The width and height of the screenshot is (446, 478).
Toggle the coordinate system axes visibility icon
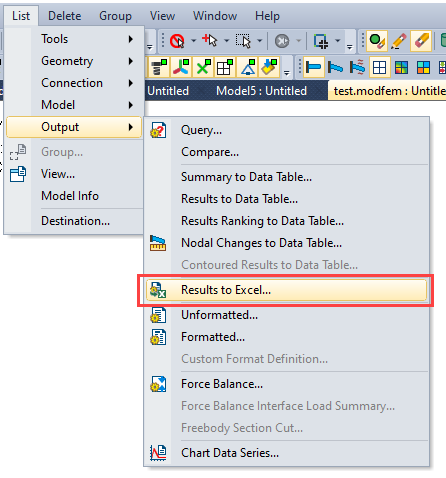tap(181, 67)
